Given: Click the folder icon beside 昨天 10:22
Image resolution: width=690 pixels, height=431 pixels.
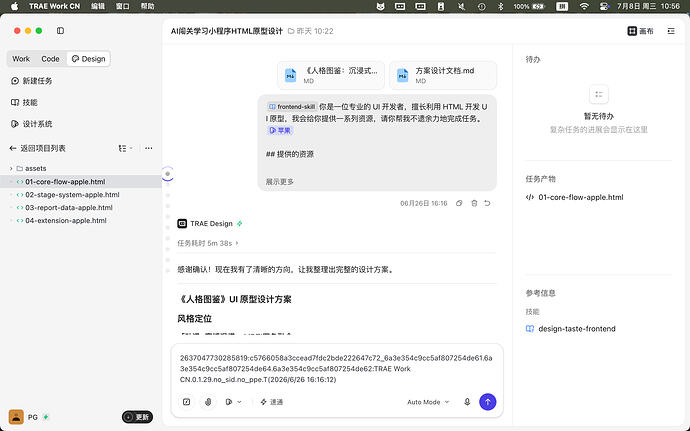Looking at the screenshot, I should click(x=291, y=31).
